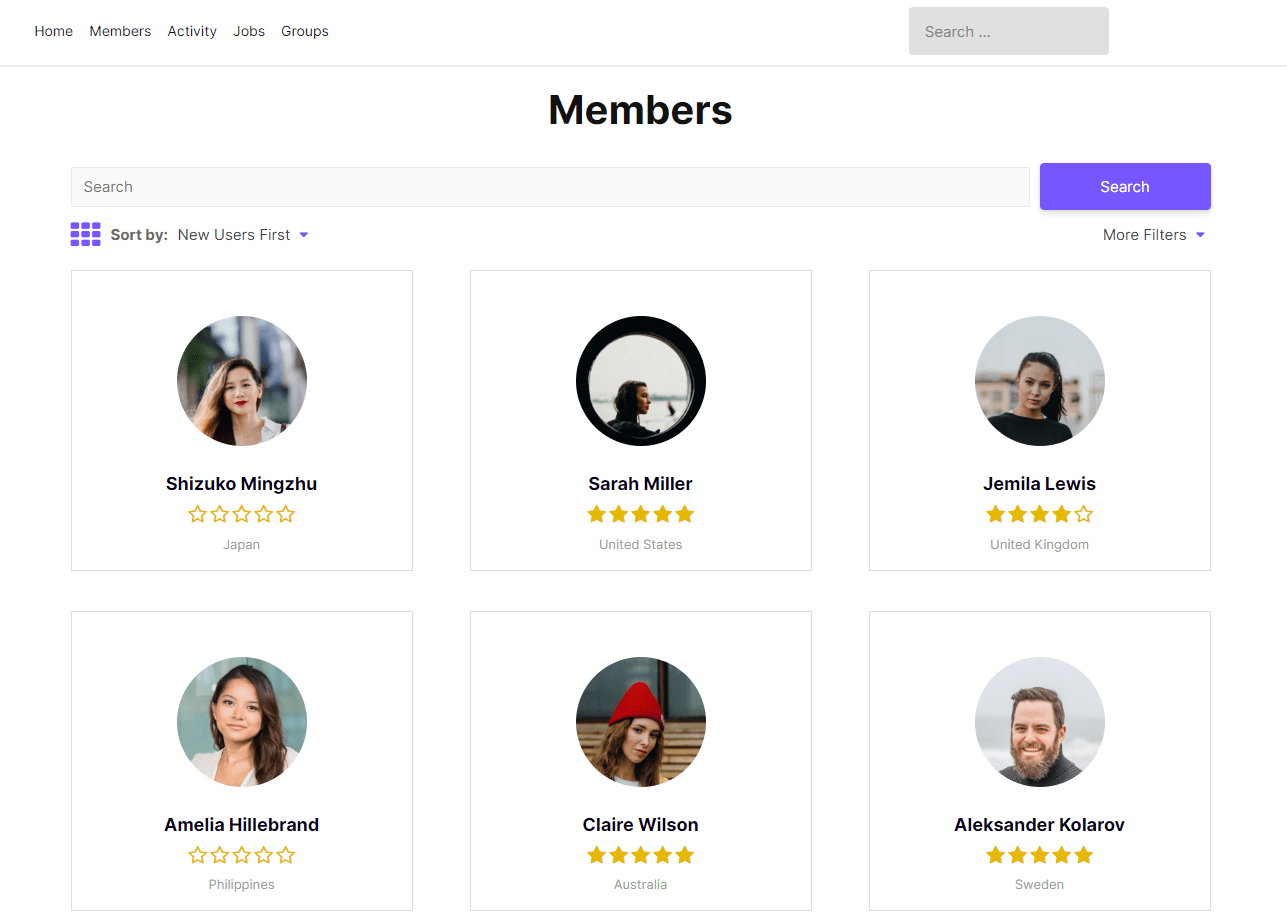Click Jemila Lewis's star rating
1287x922 pixels.
[x=1039, y=514]
